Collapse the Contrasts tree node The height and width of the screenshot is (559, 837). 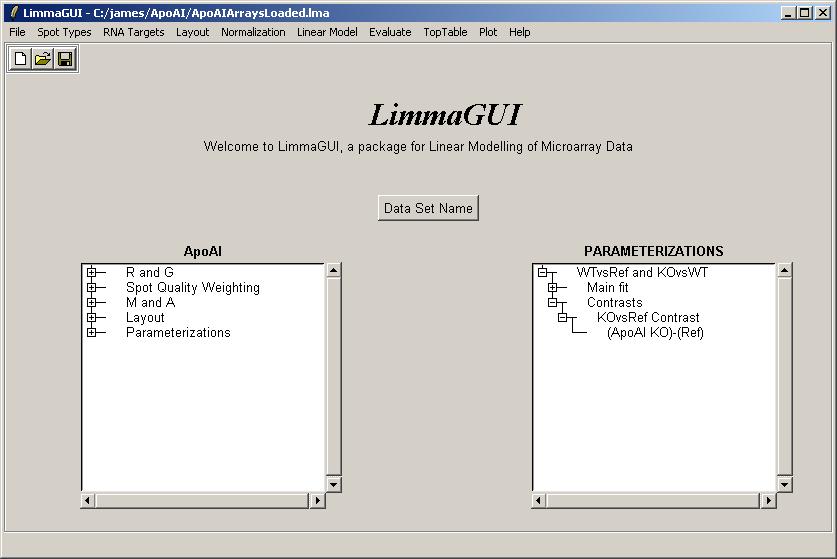(553, 302)
